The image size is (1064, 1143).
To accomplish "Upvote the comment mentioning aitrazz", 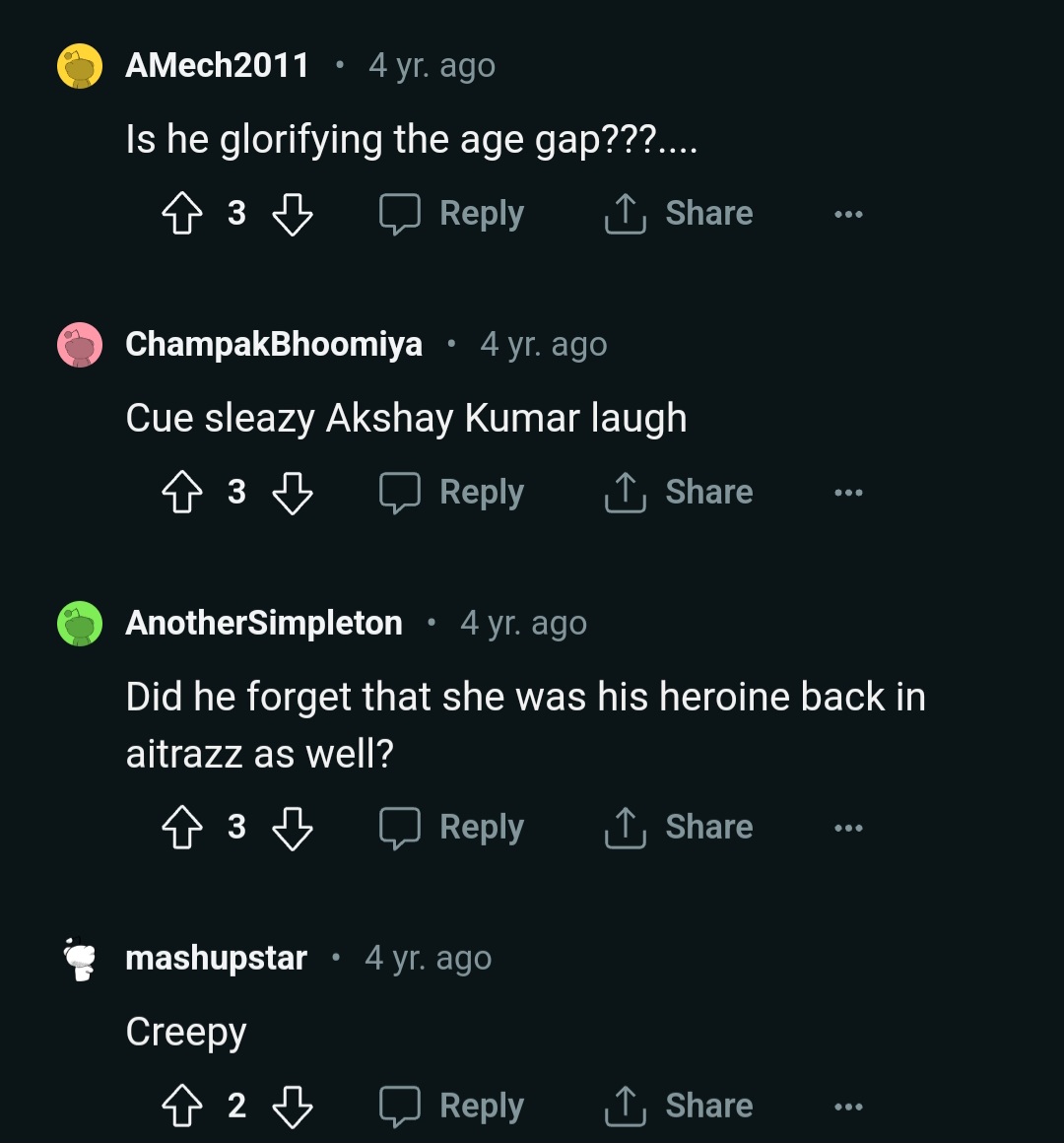I will pyautogui.click(x=182, y=828).
